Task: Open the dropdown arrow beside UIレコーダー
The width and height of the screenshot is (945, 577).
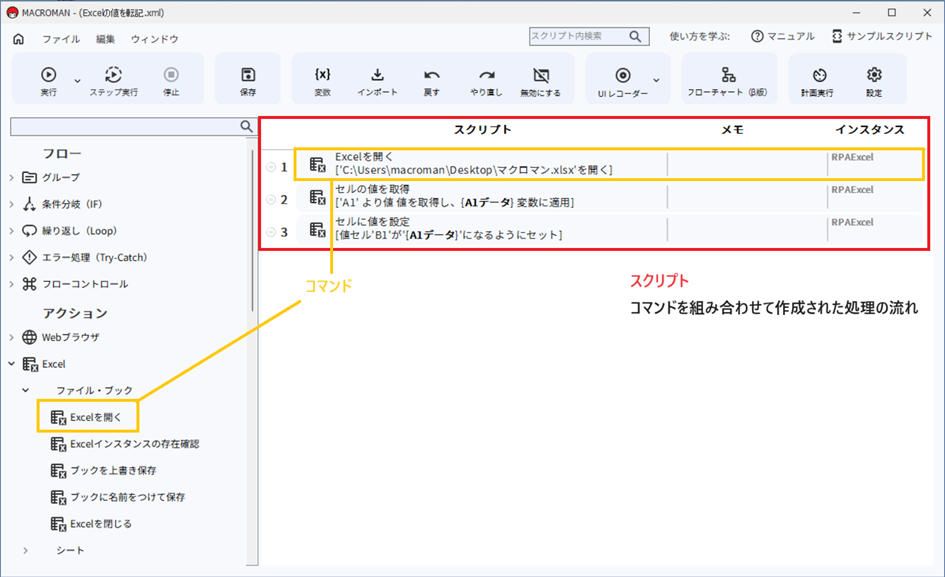Action: point(657,80)
